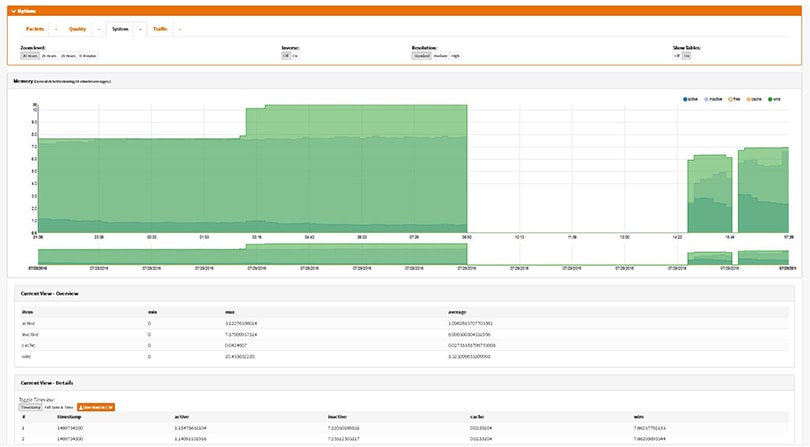The height and width of the screenshot is (447, 810).
Task: Open the Packets tab
Action: click(34, 29)
